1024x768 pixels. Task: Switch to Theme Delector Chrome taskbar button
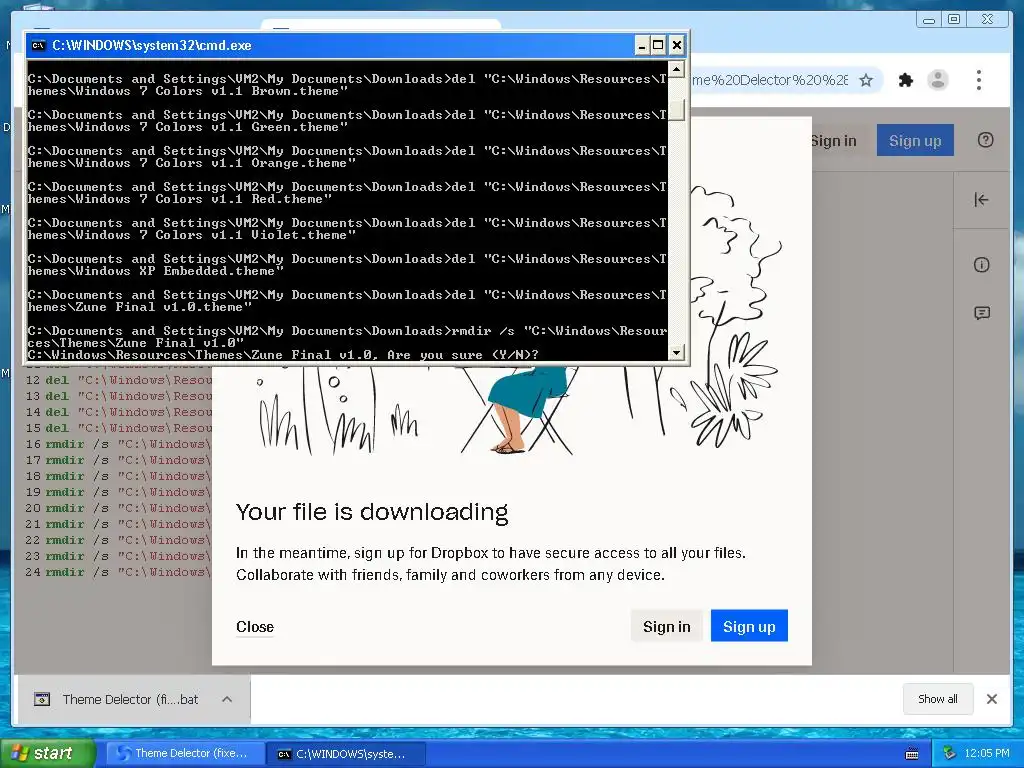[x=185, y=753]
